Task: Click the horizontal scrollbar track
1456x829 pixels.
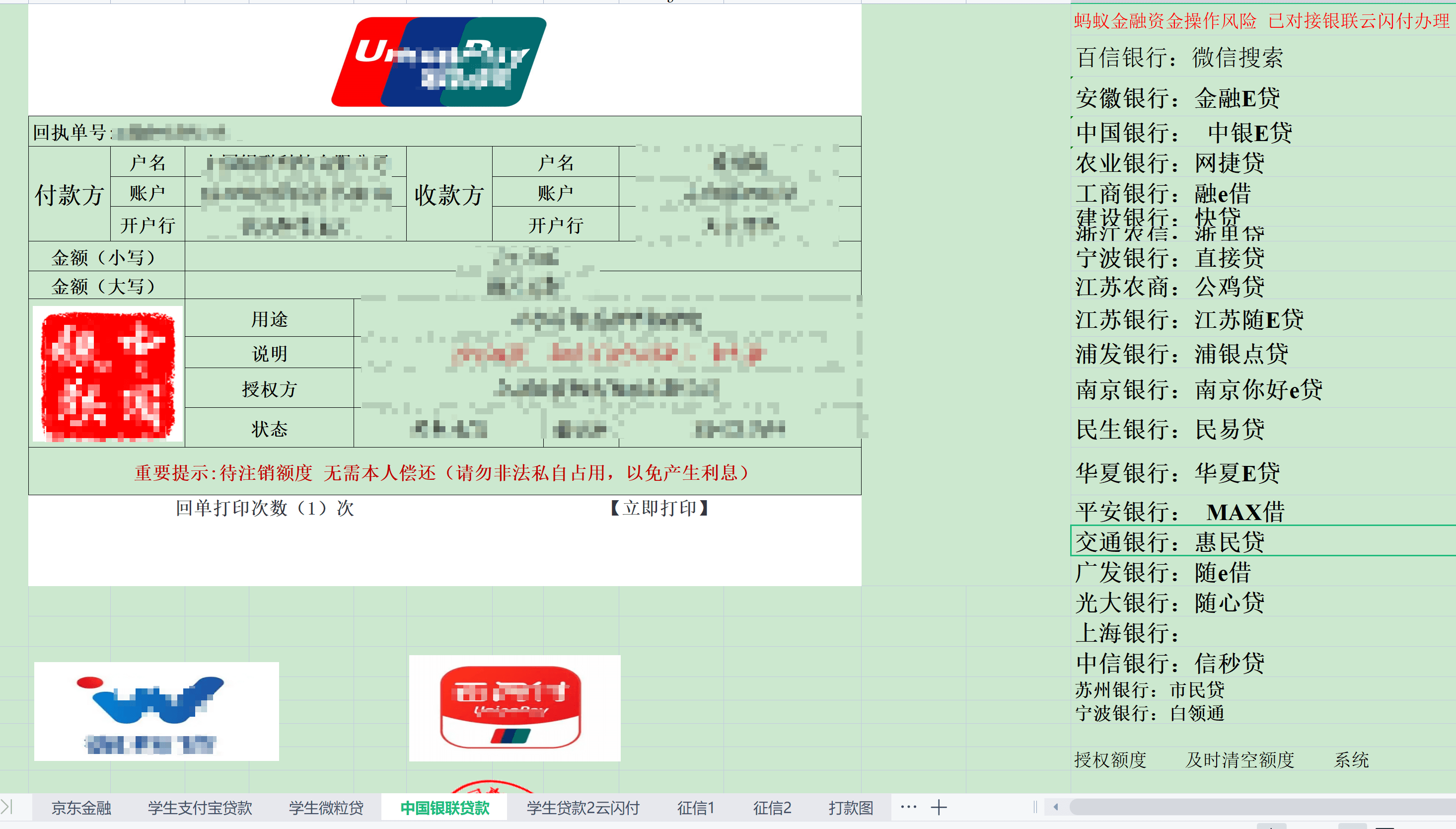Action: [1252, 807]
